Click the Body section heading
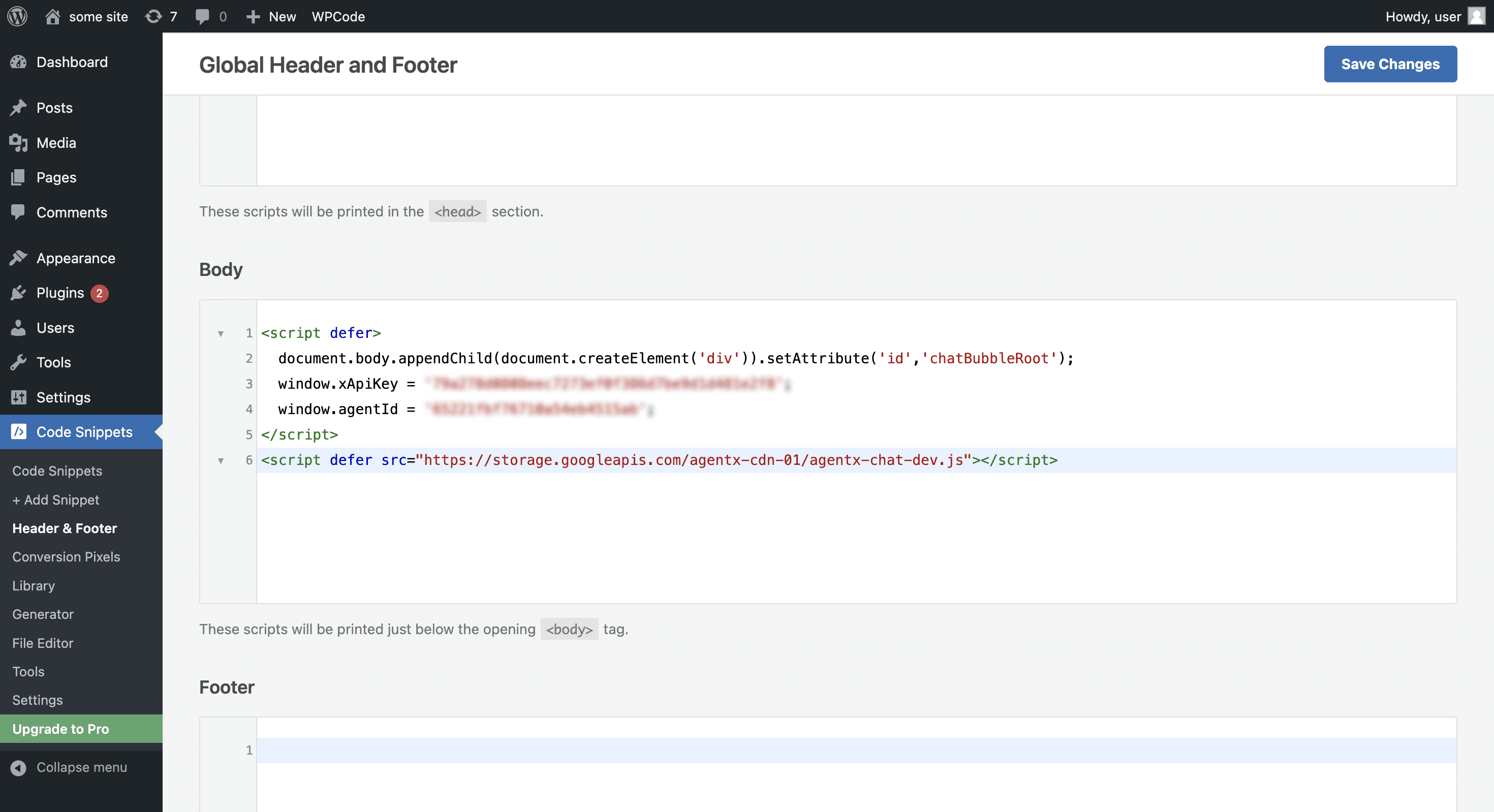 coord(221,270)
